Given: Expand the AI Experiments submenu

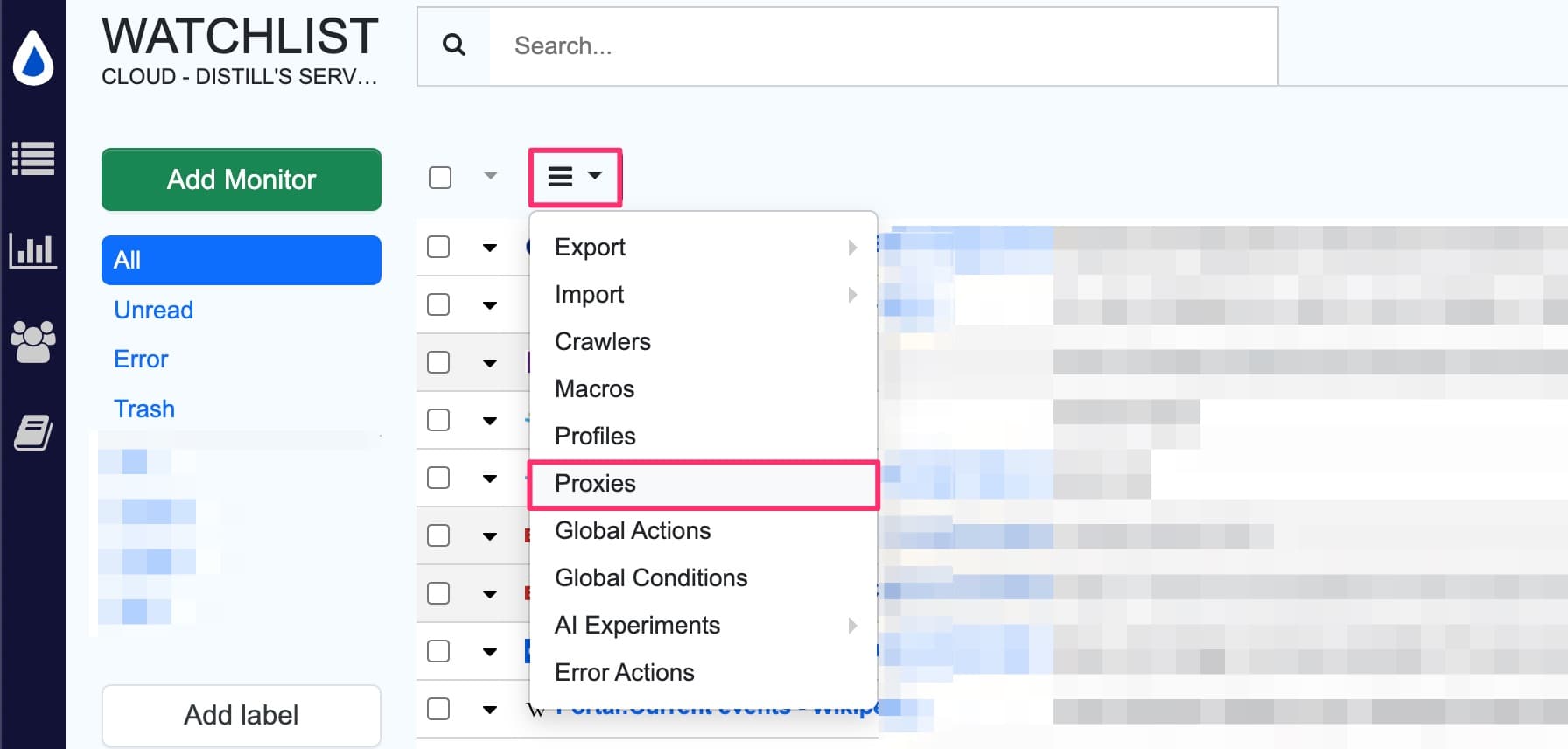Looking at the screenshot, I should 853,626.
